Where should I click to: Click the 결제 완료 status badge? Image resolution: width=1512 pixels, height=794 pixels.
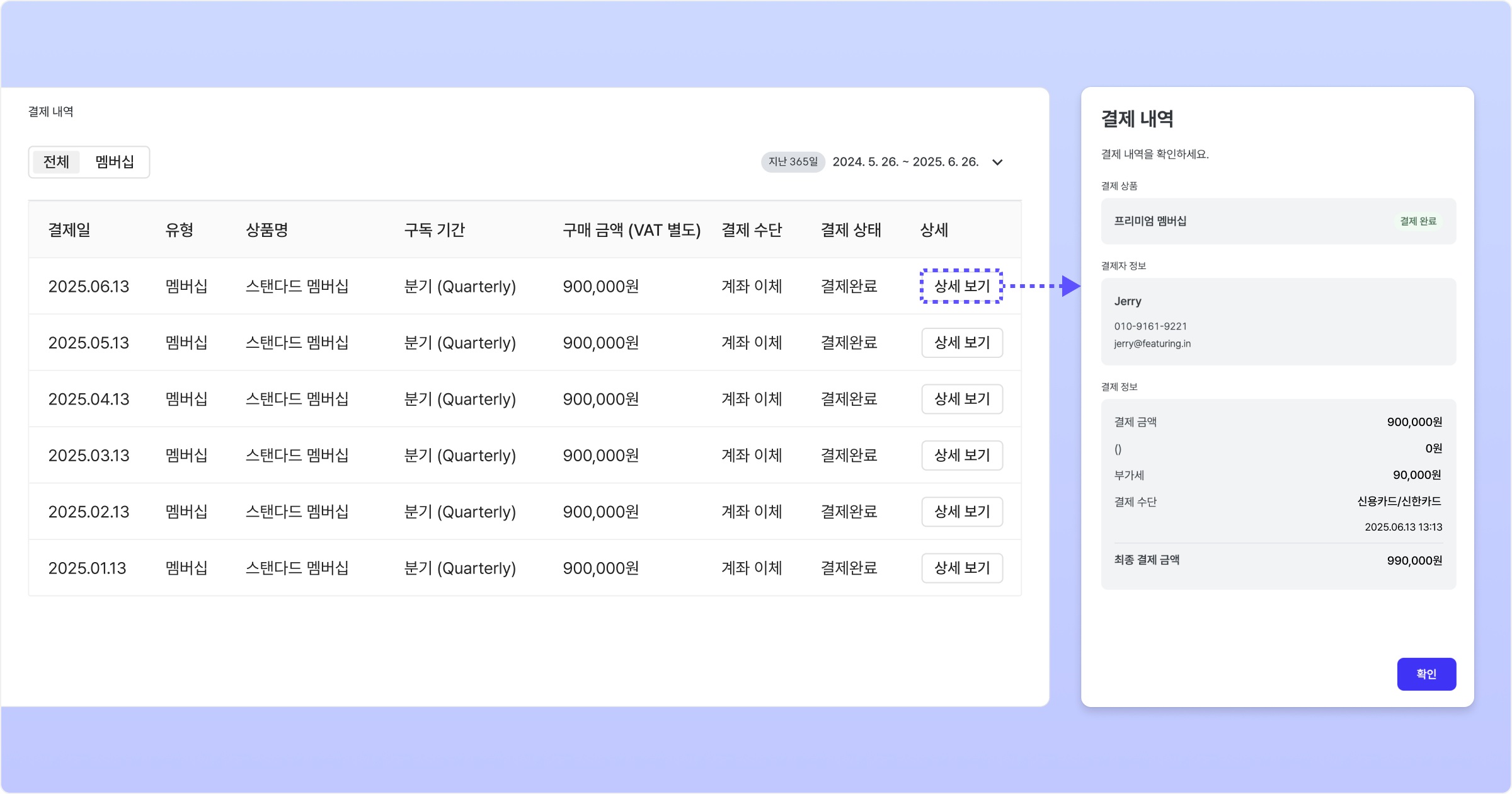[x=1417, y=221]
